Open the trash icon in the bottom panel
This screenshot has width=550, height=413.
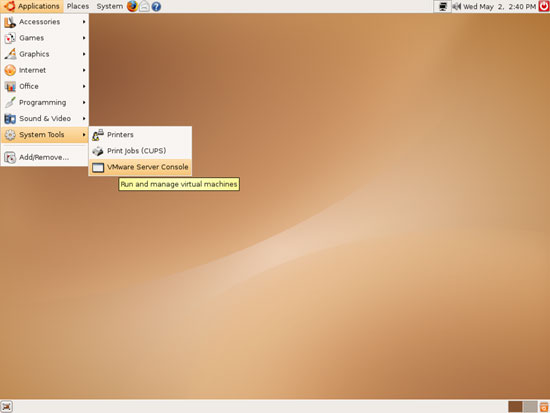(544, 407)
